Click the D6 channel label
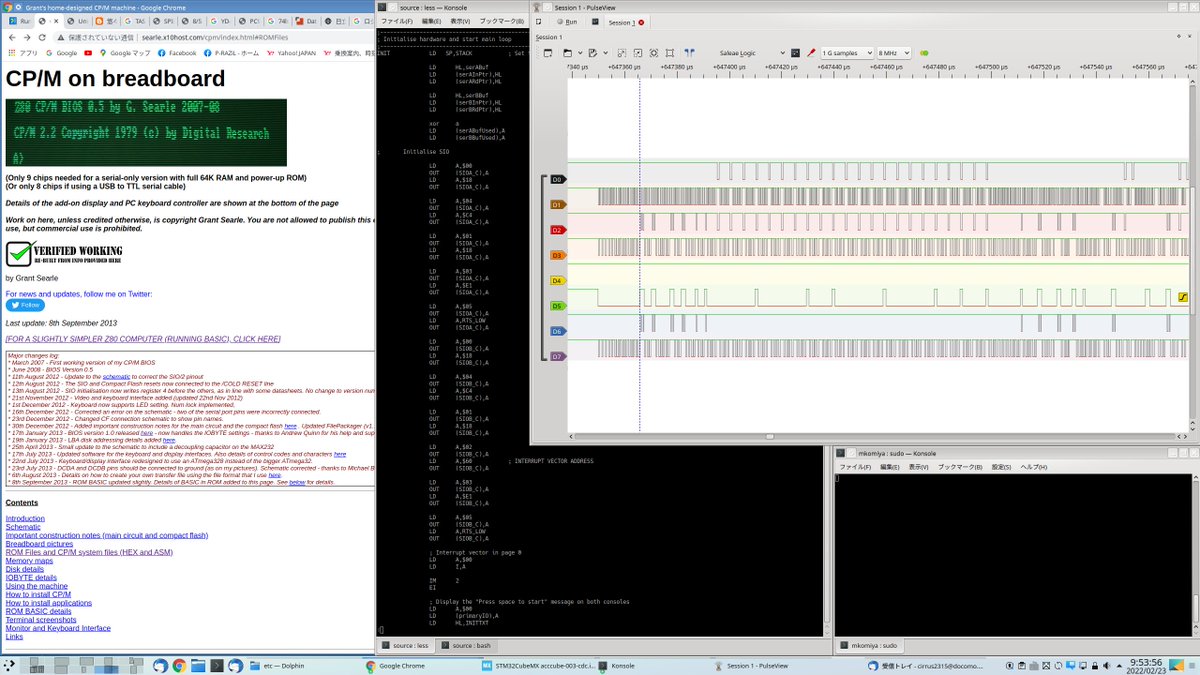This screenshot has width=1200, height=675. coord(557,331)
